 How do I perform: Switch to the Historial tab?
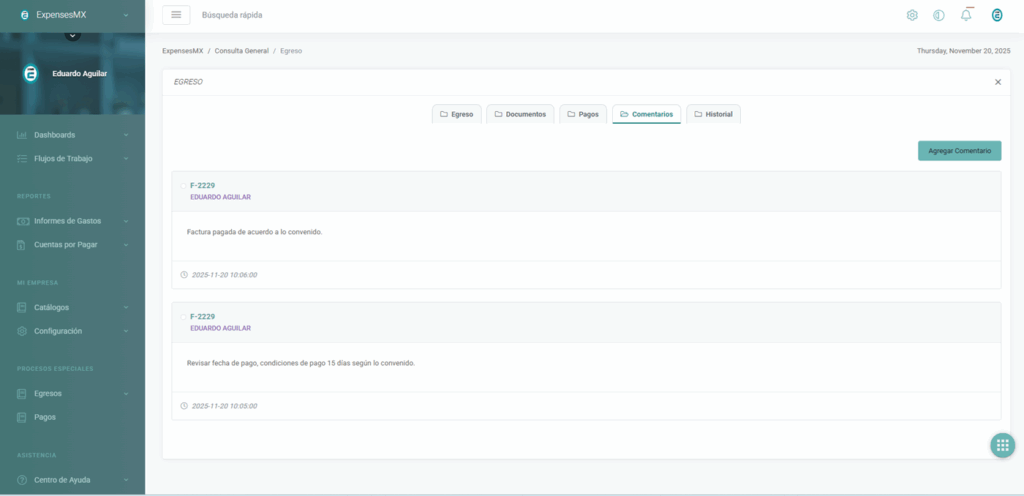(713, 114)
